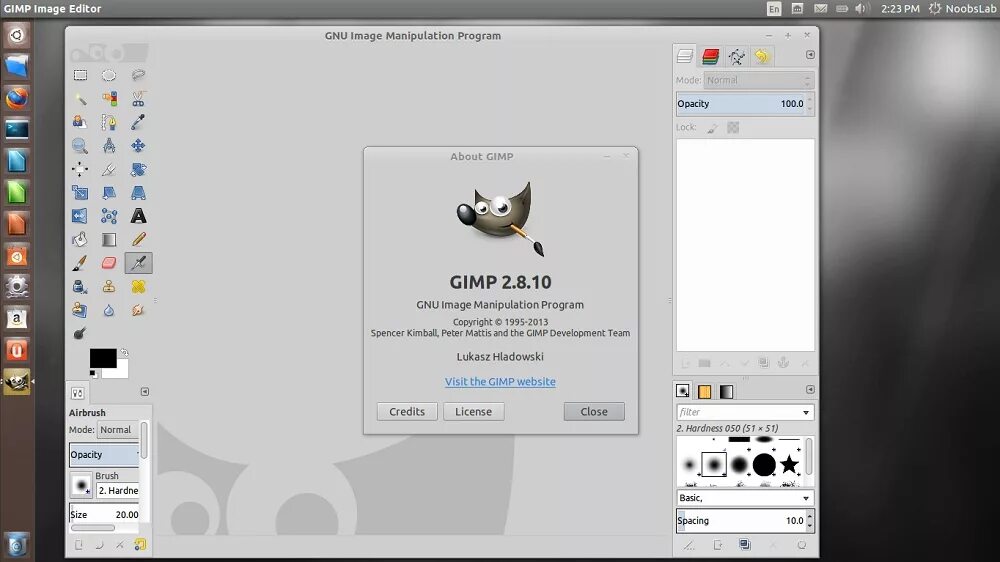Select the Alignment tool
This screenshot has width=1000, height=562.
click(x=80, y=169)
